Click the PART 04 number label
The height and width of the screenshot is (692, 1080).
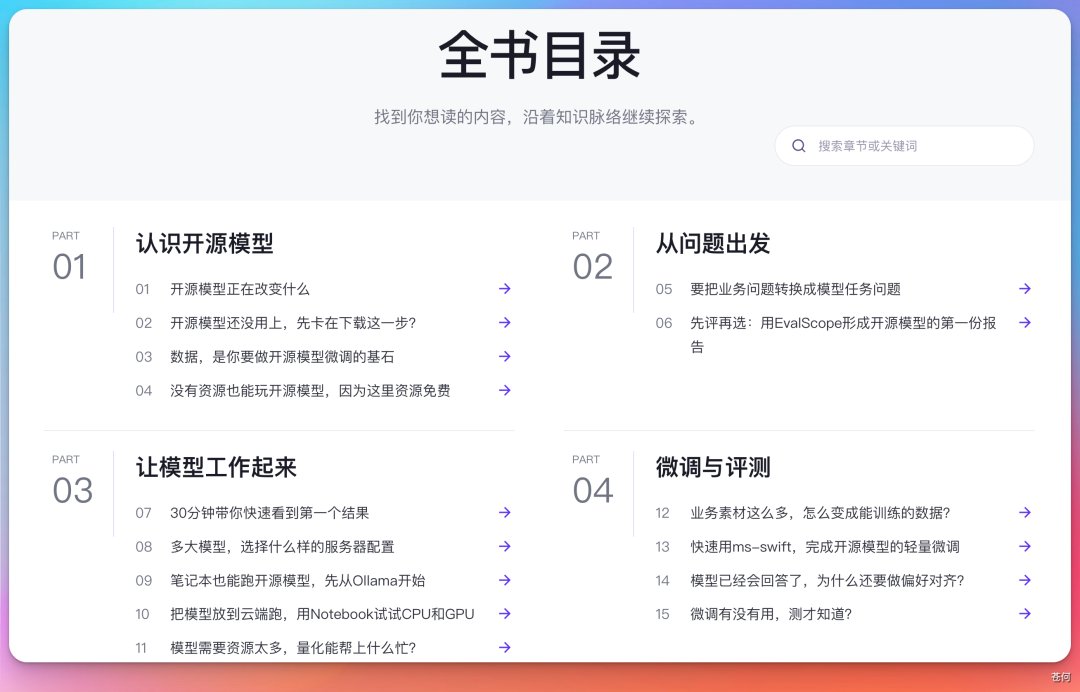tap(592, 490)
